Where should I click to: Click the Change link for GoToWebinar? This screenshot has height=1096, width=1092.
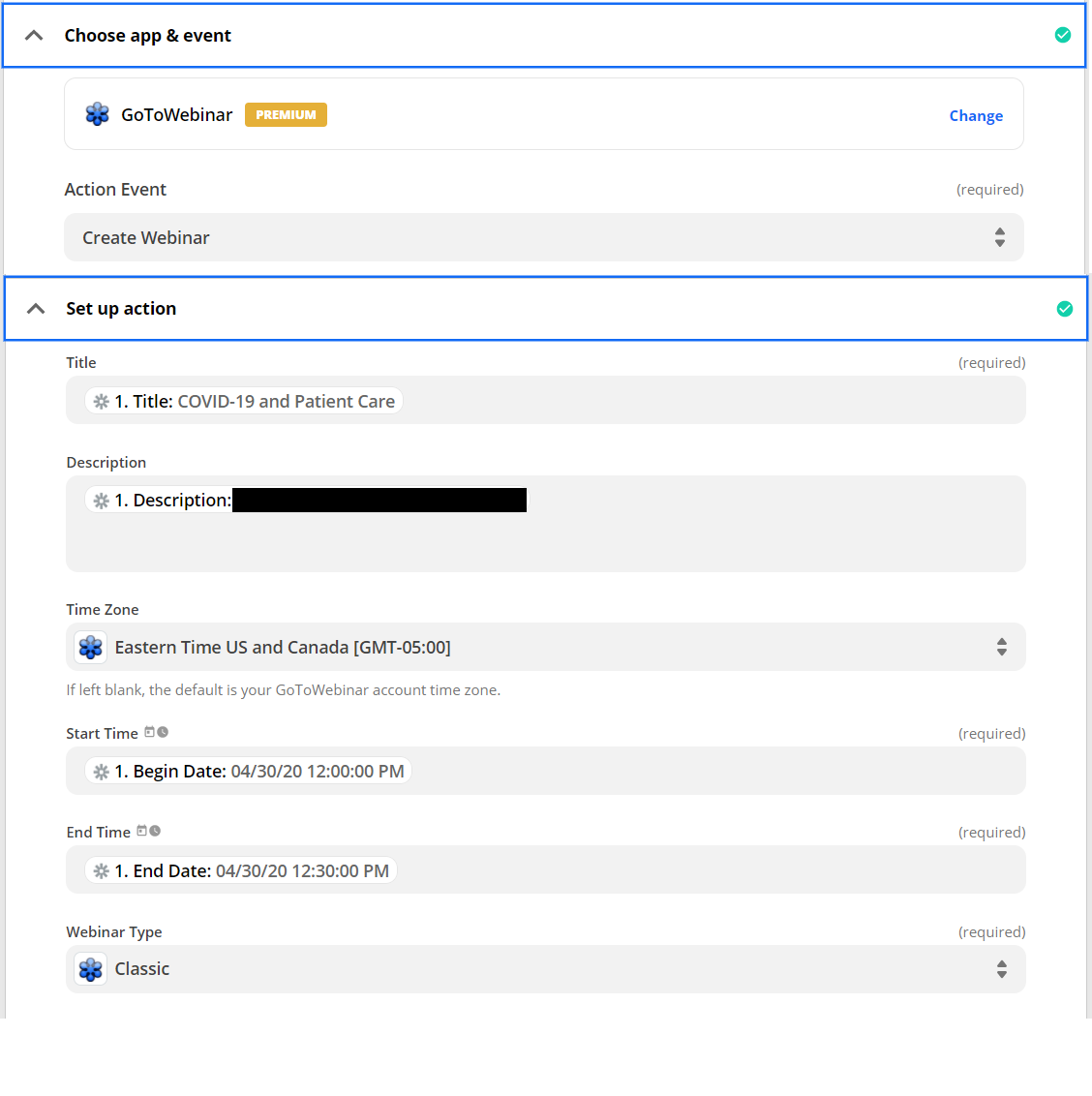tap(975, 115)
